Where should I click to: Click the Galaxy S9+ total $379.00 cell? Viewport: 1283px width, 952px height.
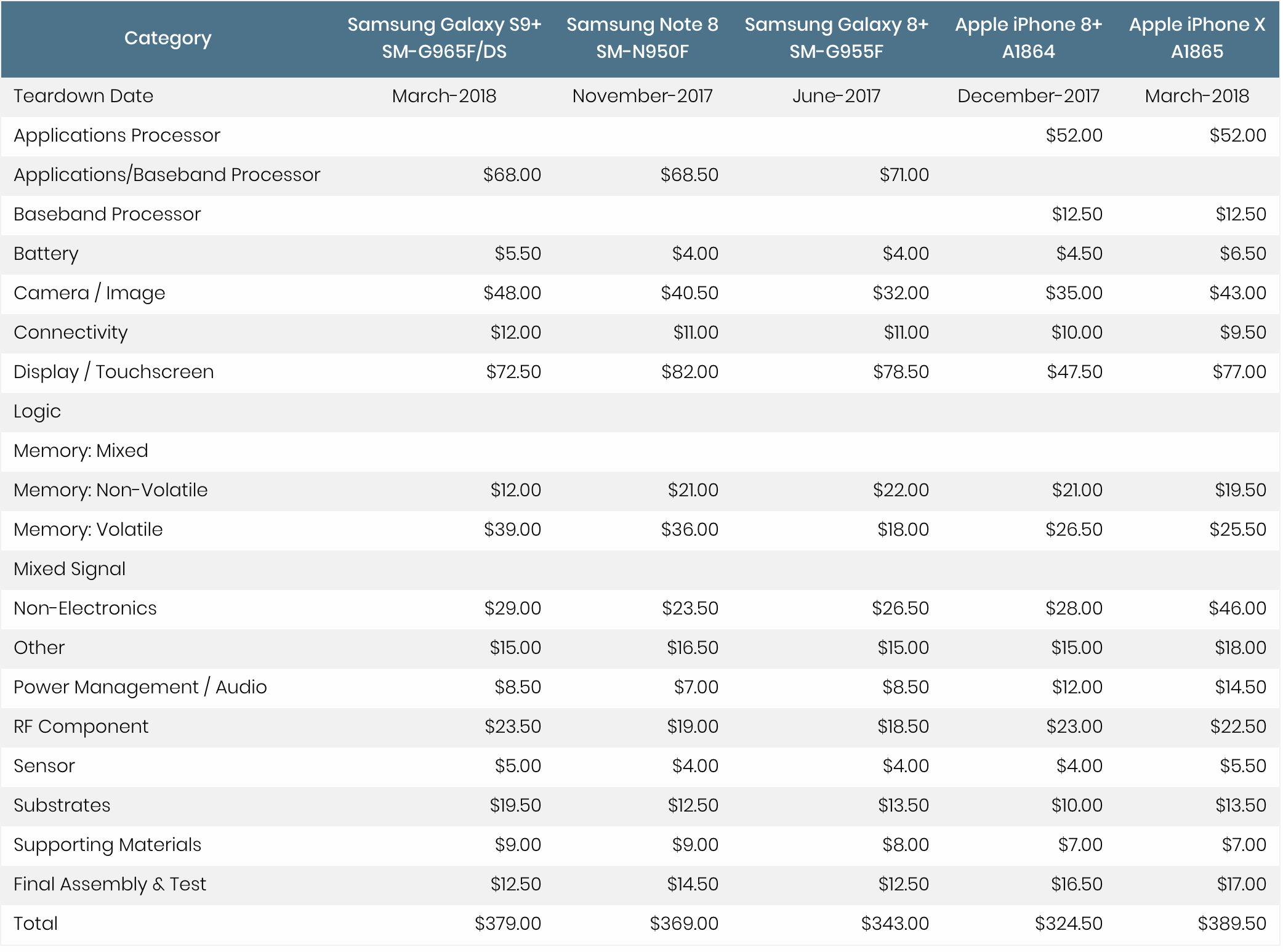coord(508,924)
